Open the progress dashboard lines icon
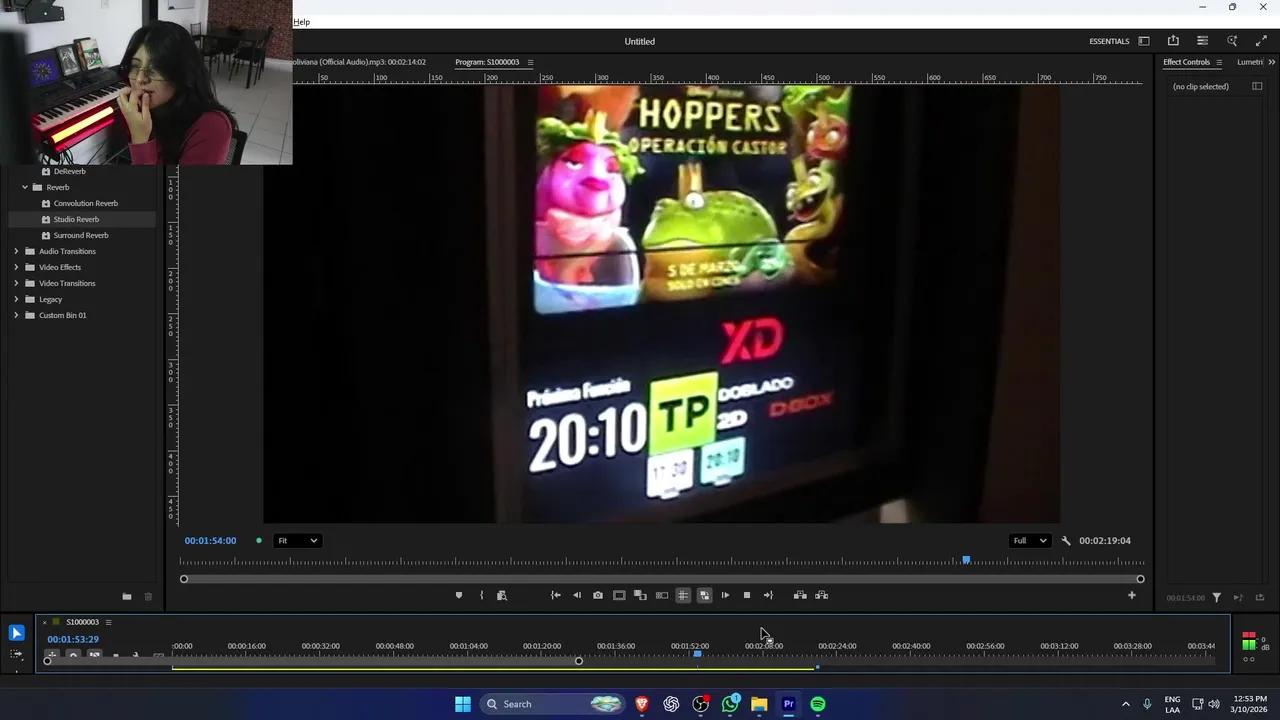This screenshot has height=720, width=1280. [1202, 41]
